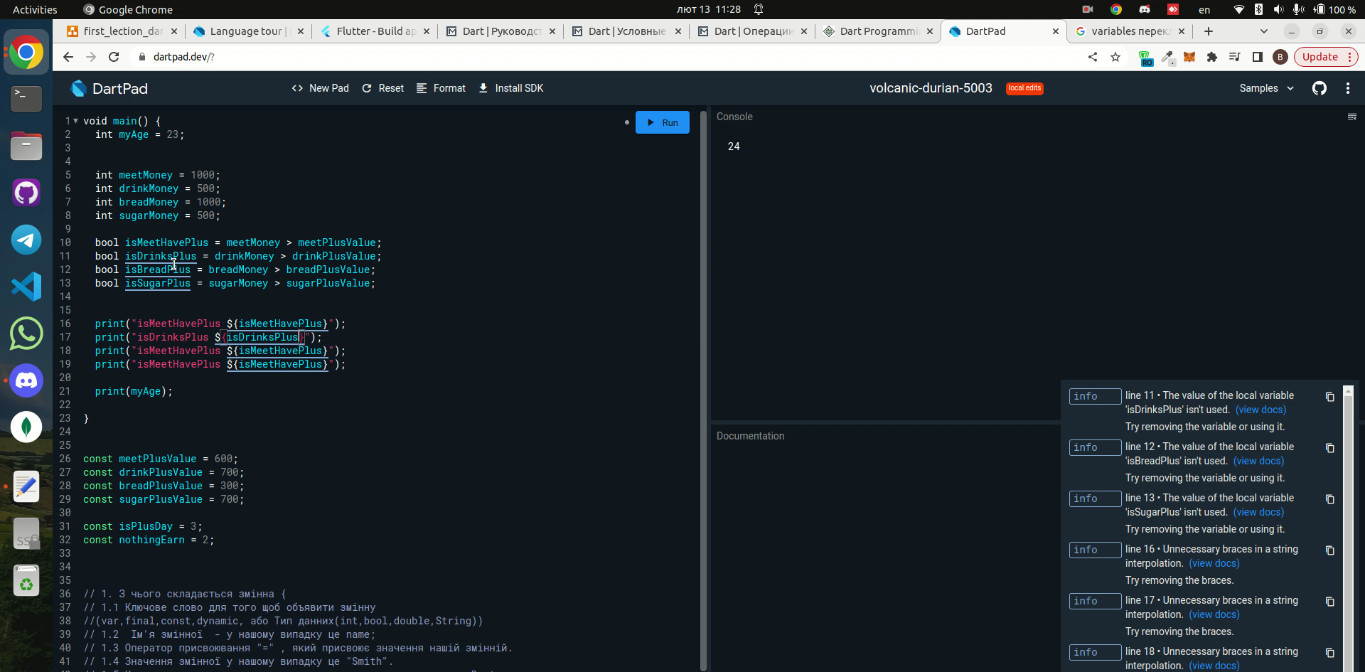The height and width of the screenshot is (672, 1365).
Task: Copy the line 12 isBreadPlus info message
Action: pyautogui.click(x=1330, y=448)
